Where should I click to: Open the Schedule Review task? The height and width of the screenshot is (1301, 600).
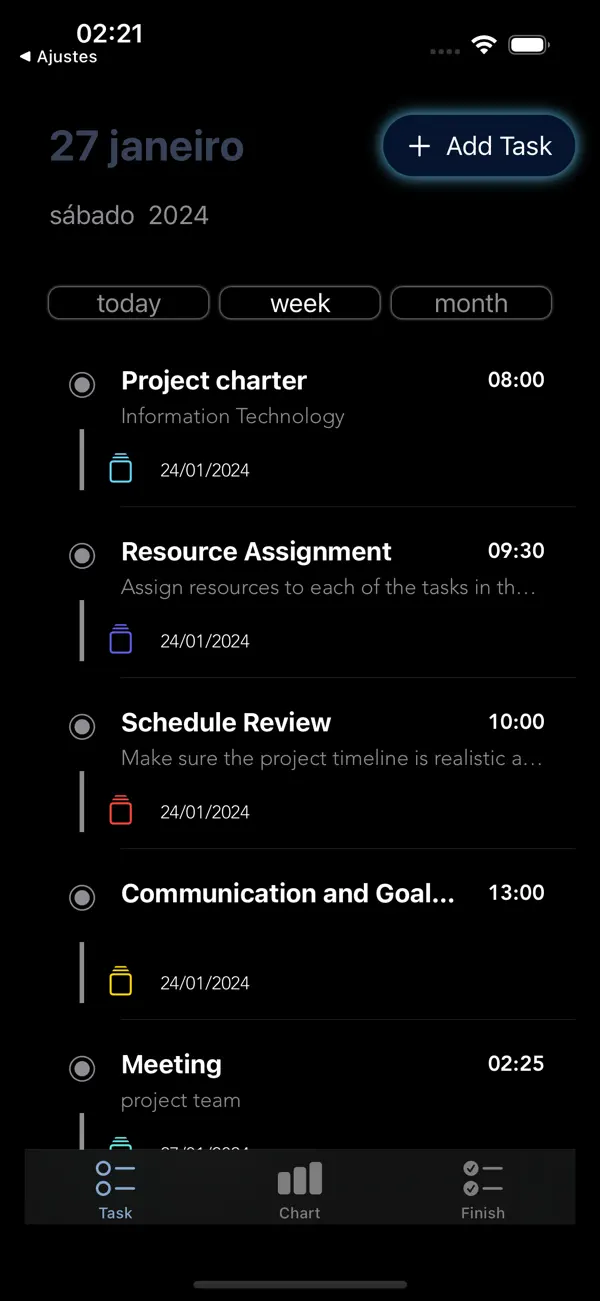tap(226, 722)
